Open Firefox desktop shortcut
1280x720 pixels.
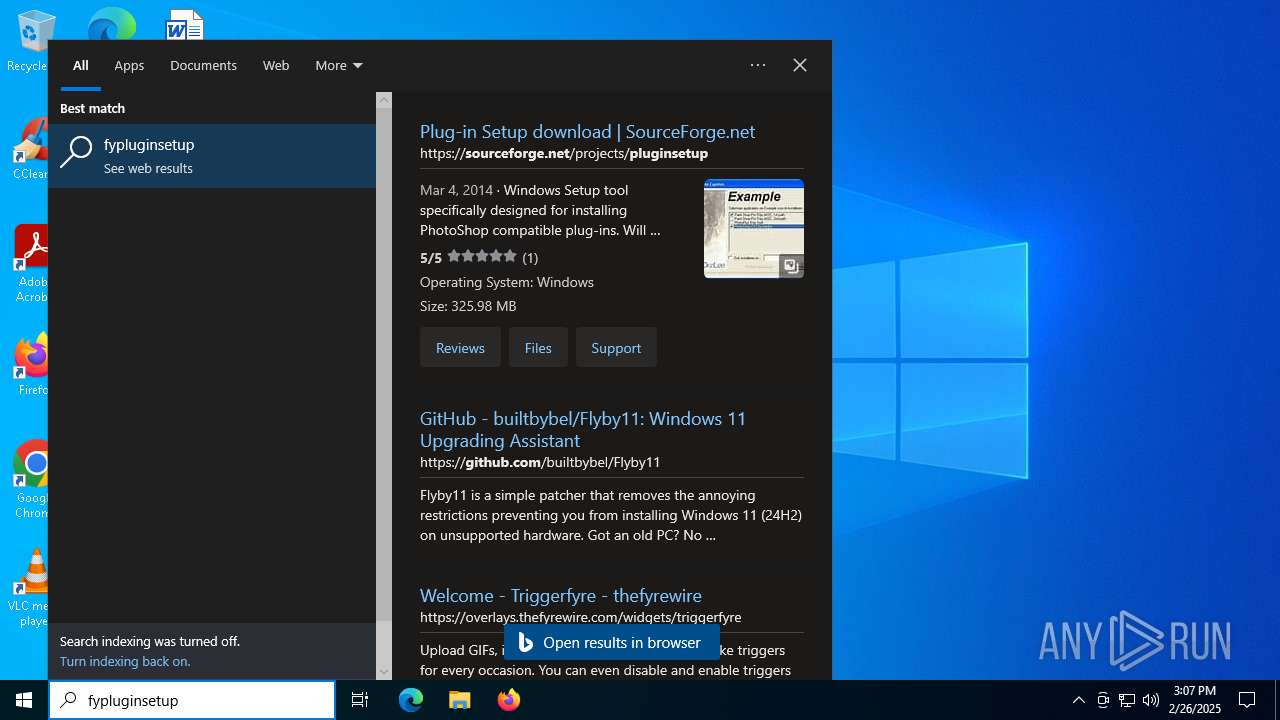point(31,365)
